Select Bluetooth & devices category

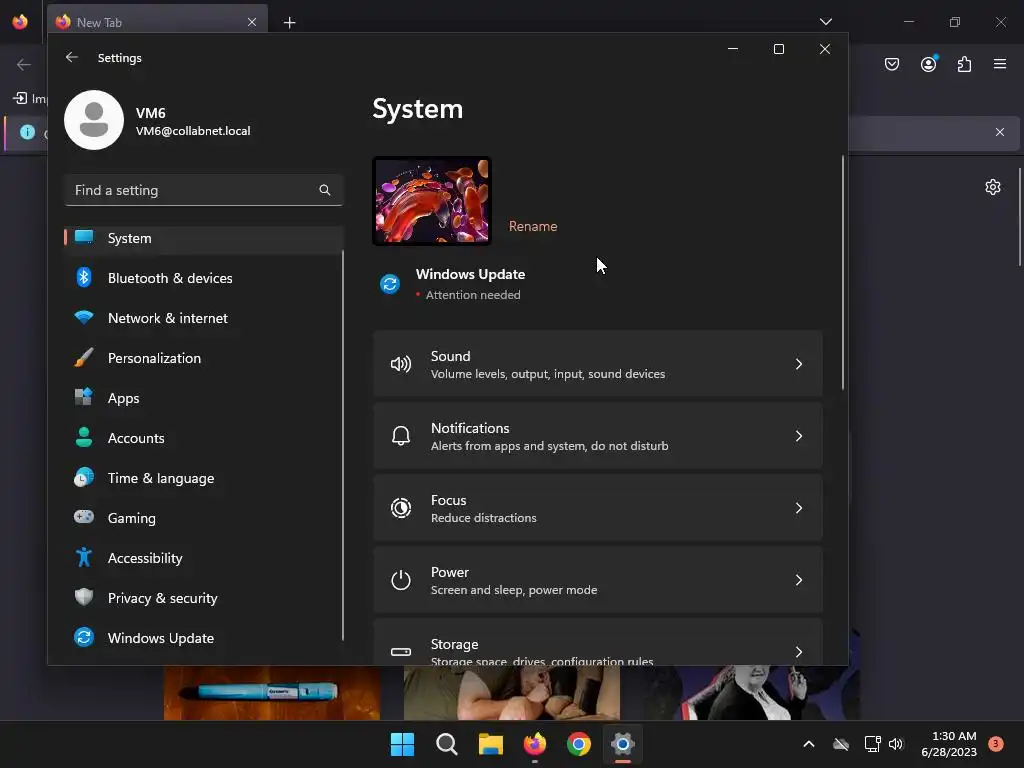click(204, 278)
